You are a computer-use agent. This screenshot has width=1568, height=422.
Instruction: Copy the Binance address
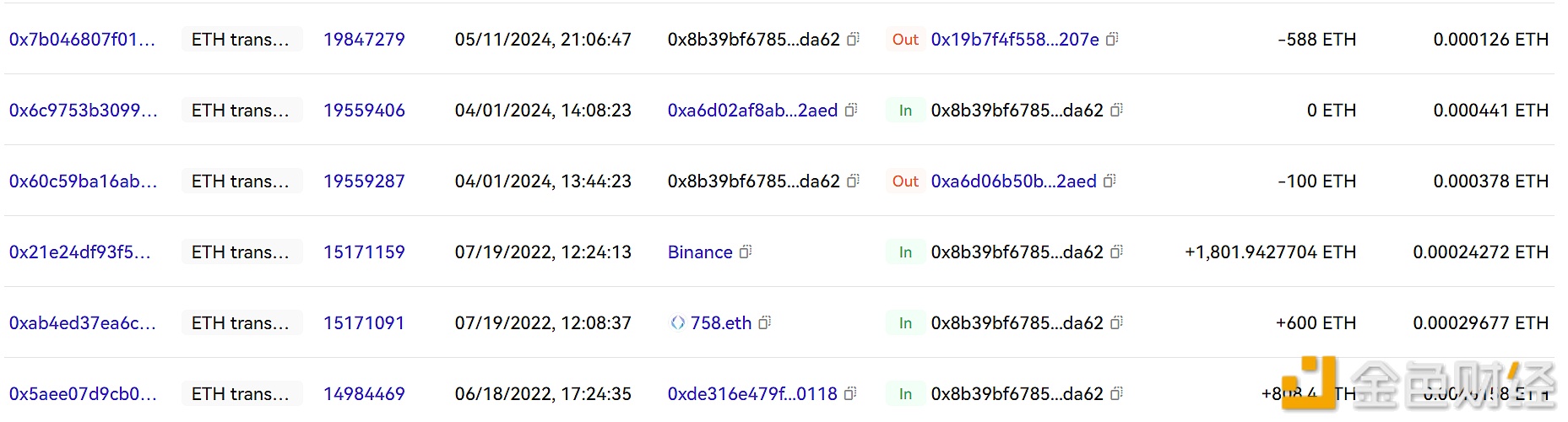[x=746, y=252]
